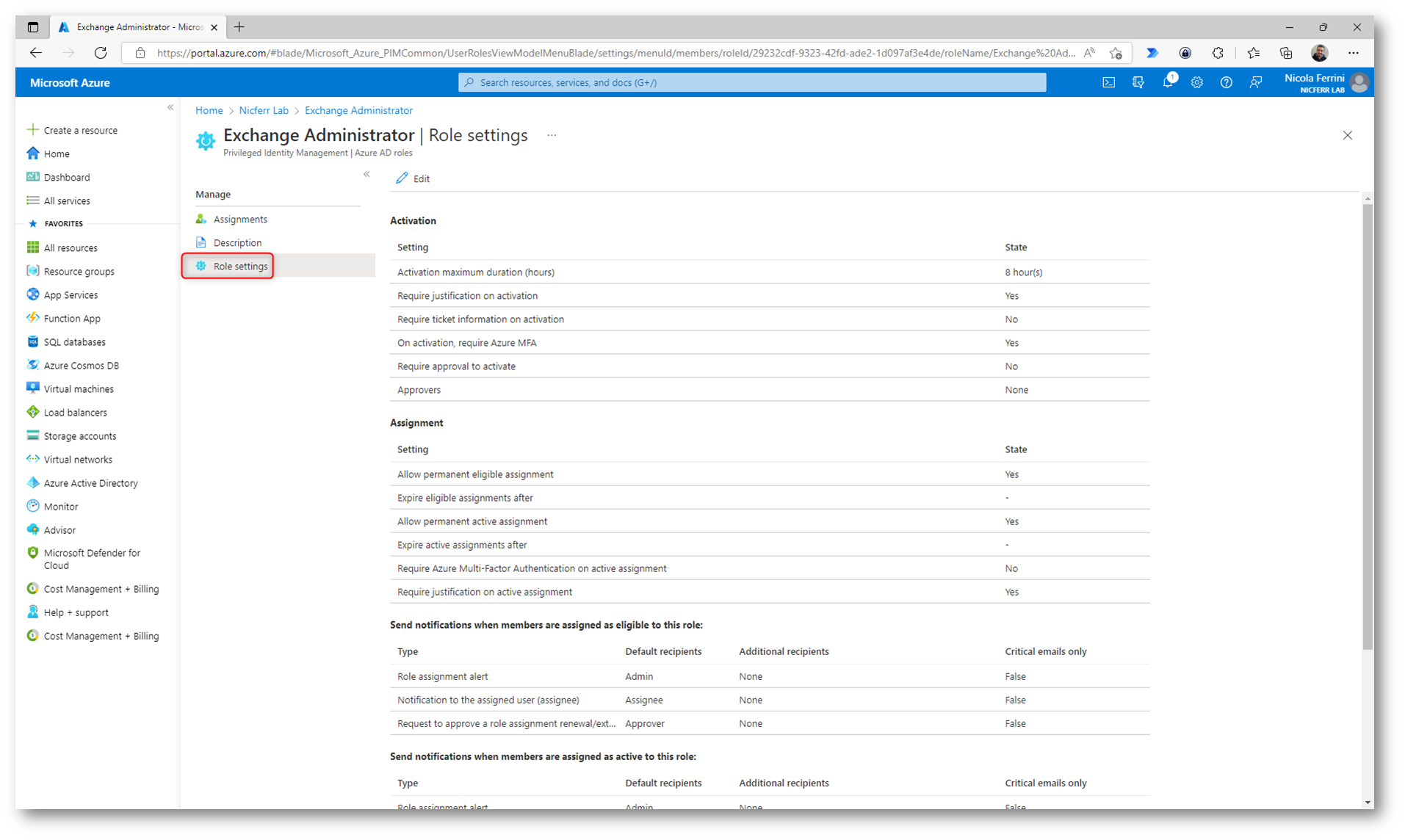Open Directories and subscriptions filter icon
1405x840 pixels.
1138,82
